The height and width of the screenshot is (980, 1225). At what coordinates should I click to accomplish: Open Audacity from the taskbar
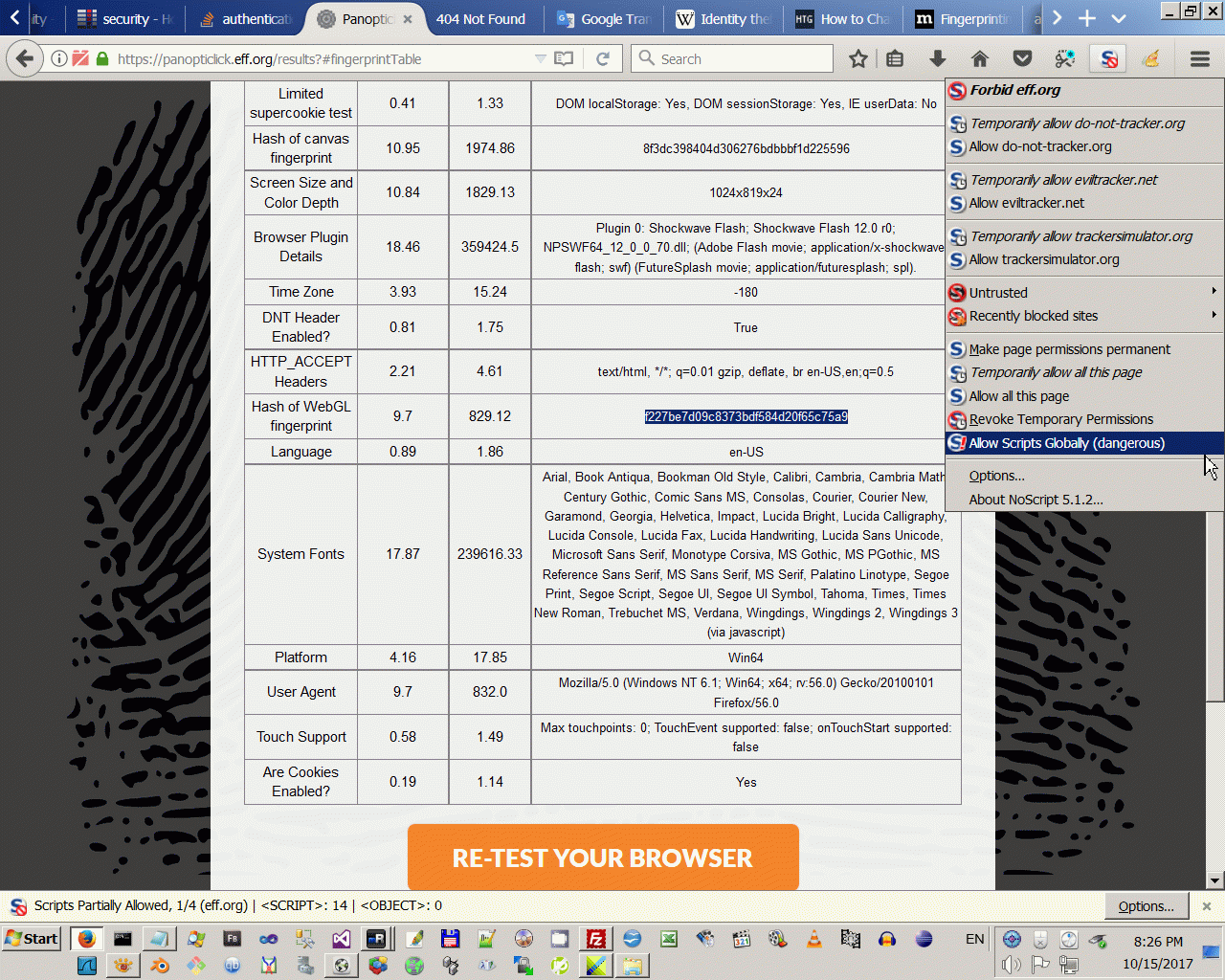(x=887, y=939)
